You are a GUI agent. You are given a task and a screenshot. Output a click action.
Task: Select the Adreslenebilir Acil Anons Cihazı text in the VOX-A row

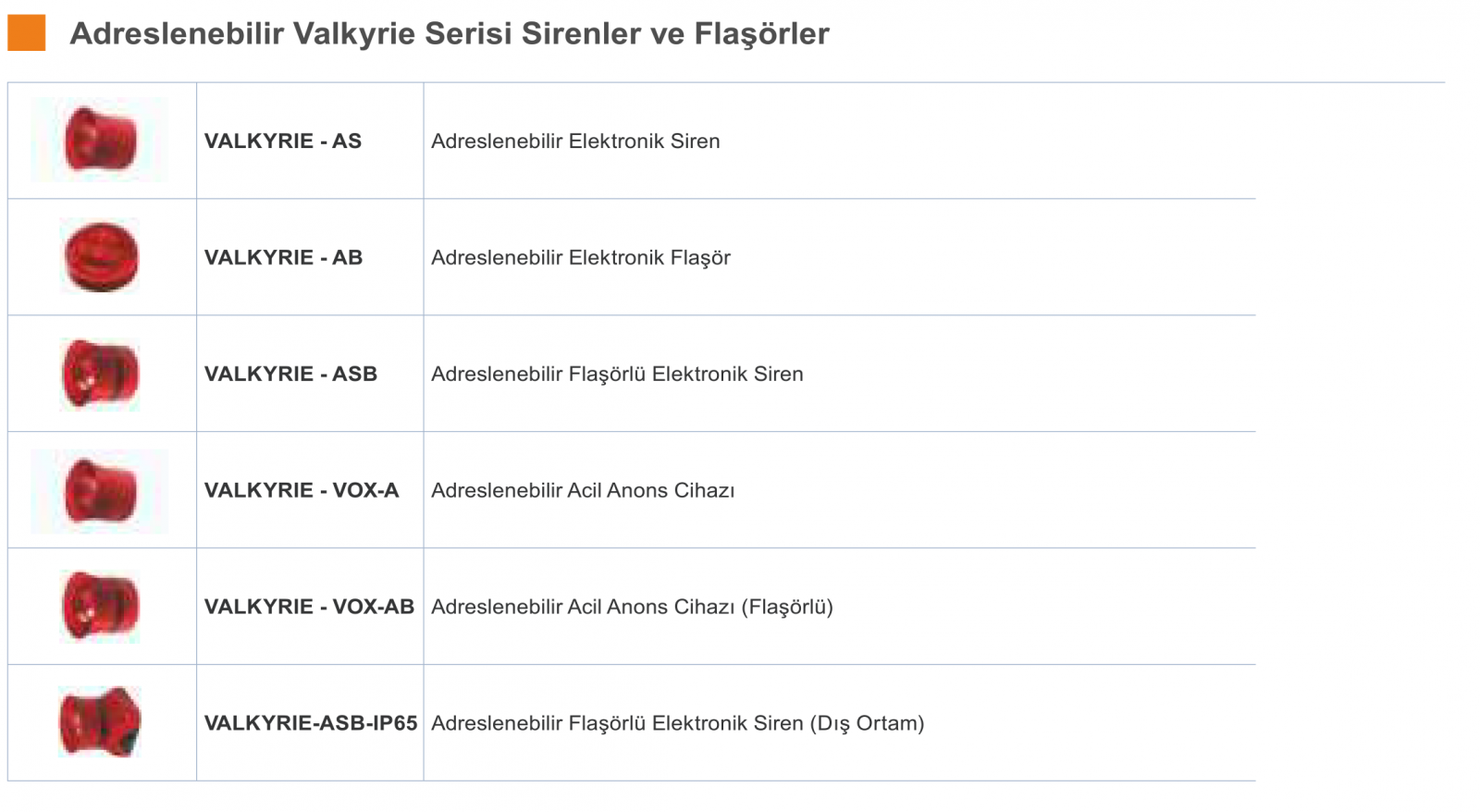click(x=583, y=491)
